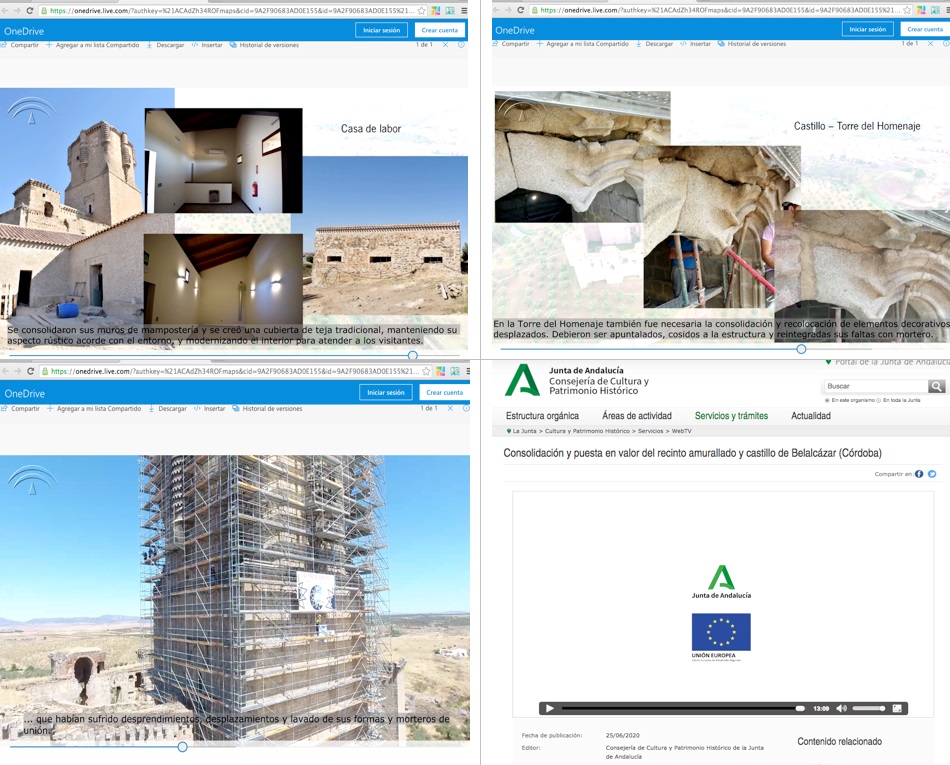
Task: Click the Junta de Andalucía header logo
Action: (x=522, y=380)
